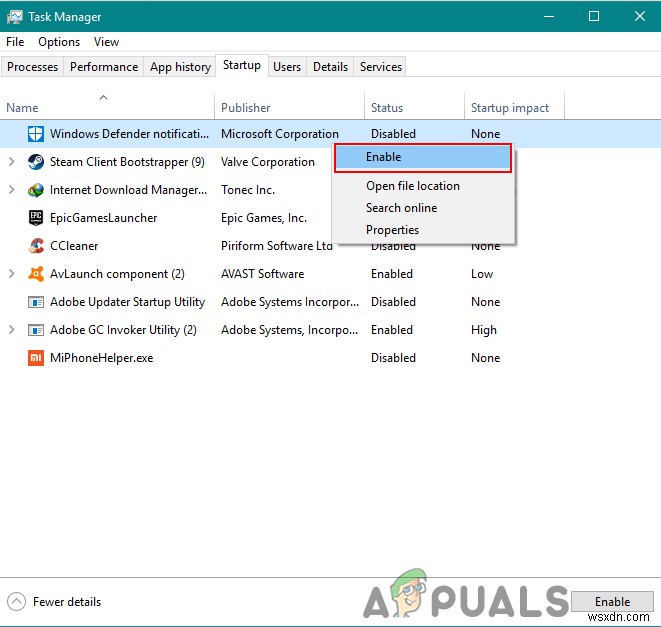Viewport: 661px width, 627px height.
Task: Select the EpicGamesLauncher row name
Action: [103, 218]
